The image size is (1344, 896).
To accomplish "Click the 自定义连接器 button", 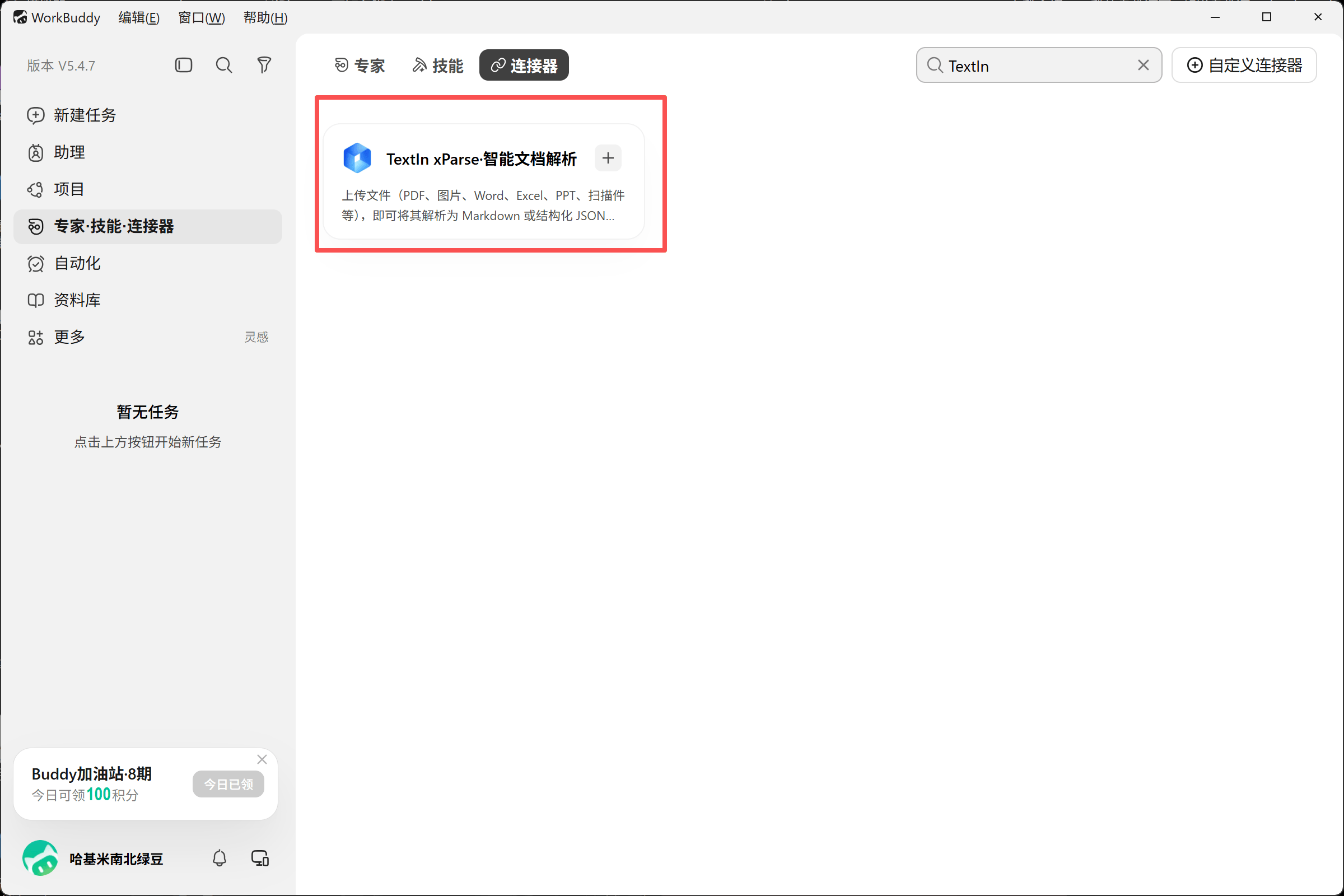I will point(1244,65).
